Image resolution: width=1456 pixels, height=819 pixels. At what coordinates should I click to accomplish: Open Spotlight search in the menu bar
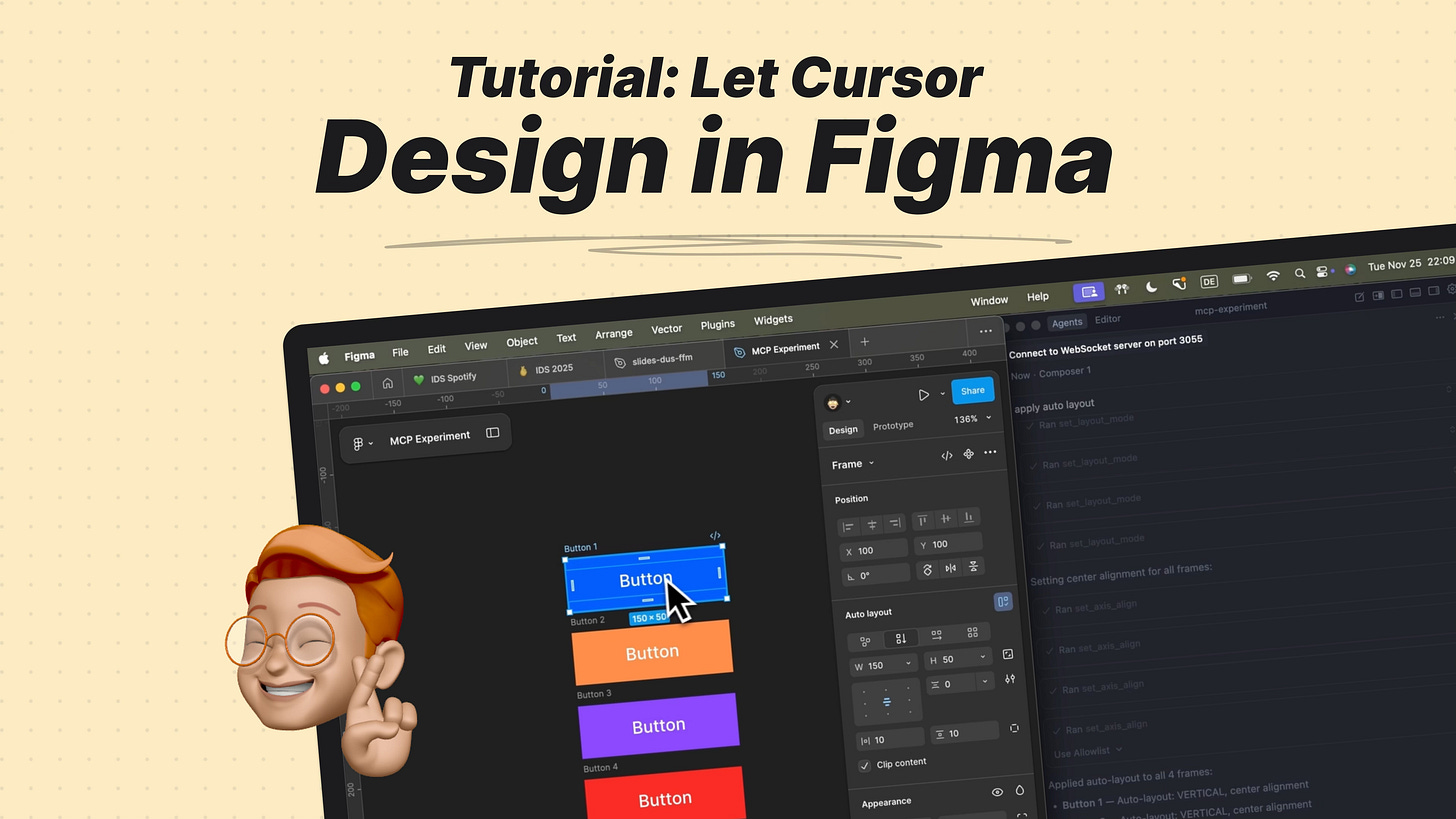pos(1299,273)
